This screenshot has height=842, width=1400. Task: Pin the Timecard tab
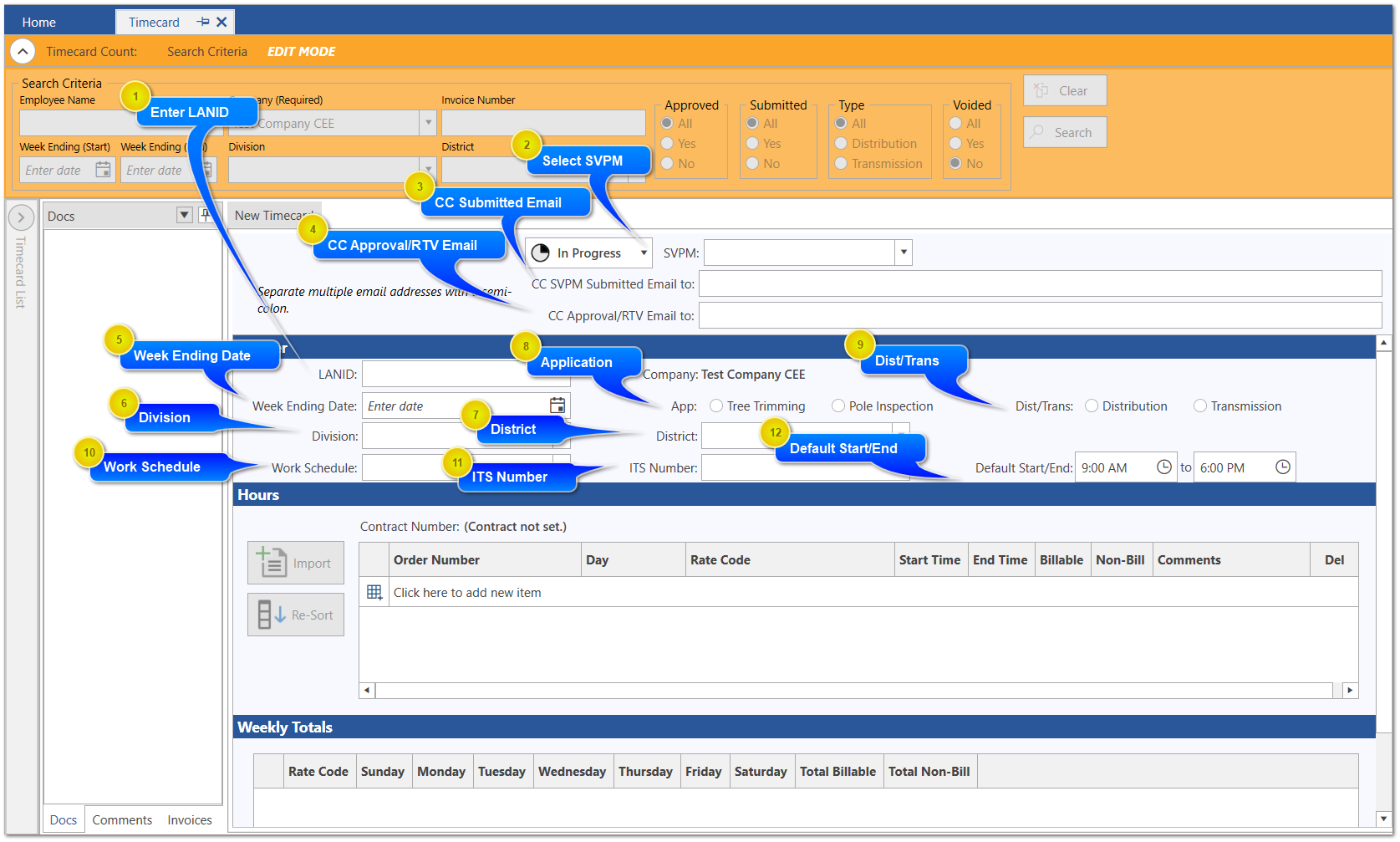[x=203, y=22]
